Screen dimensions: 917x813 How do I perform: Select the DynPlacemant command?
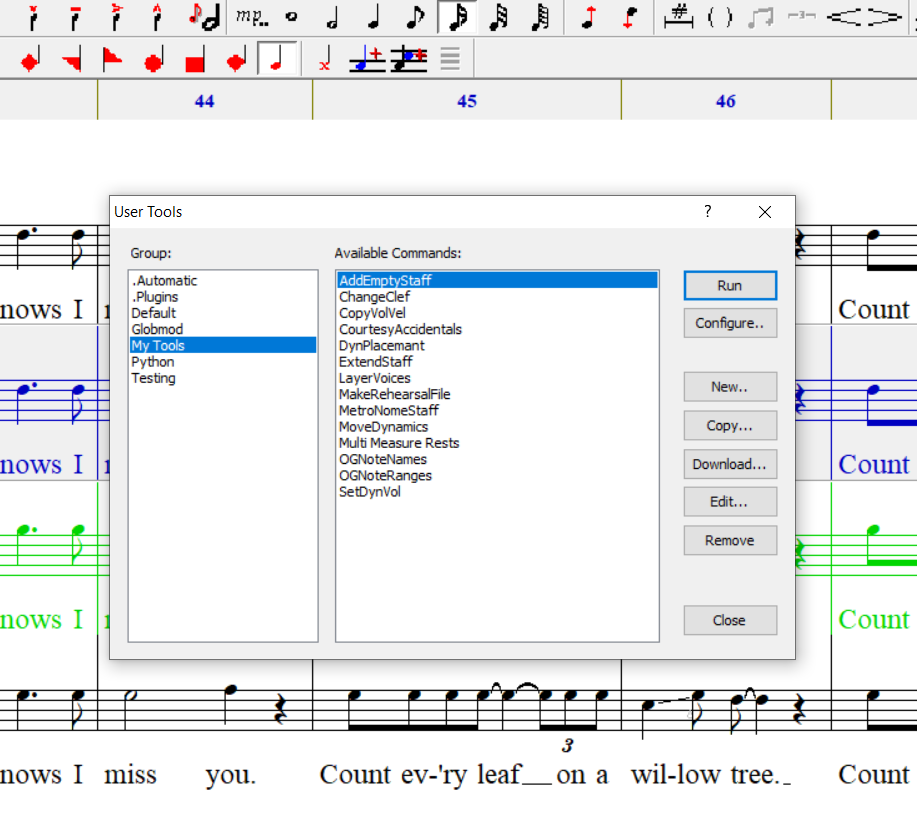coord(497,346)
